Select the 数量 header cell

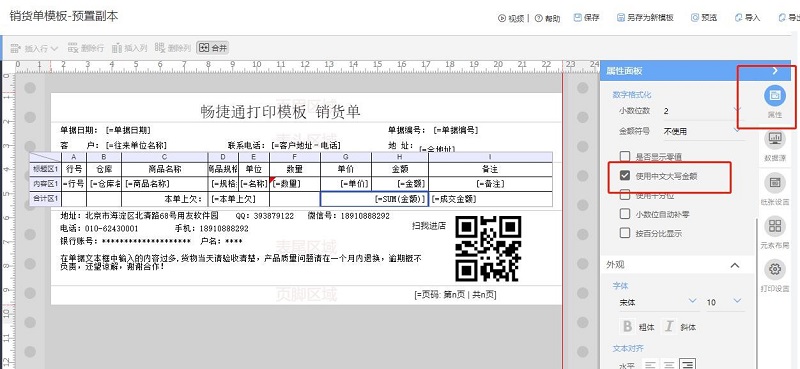295,169
